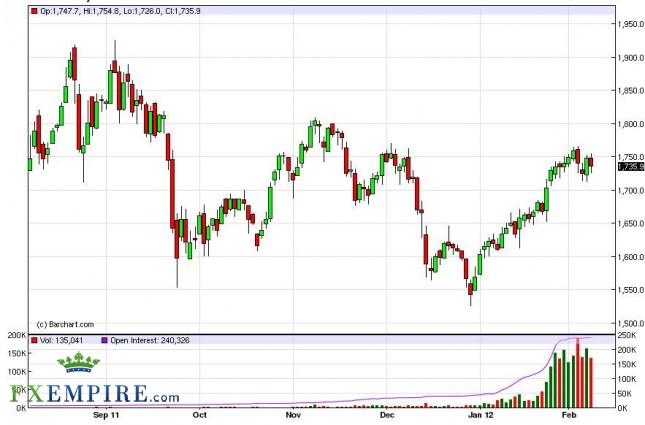Click the 250K right open interest axis label
Image resolution: width=645 pixels, height=425 pixels.
[627, 335]
